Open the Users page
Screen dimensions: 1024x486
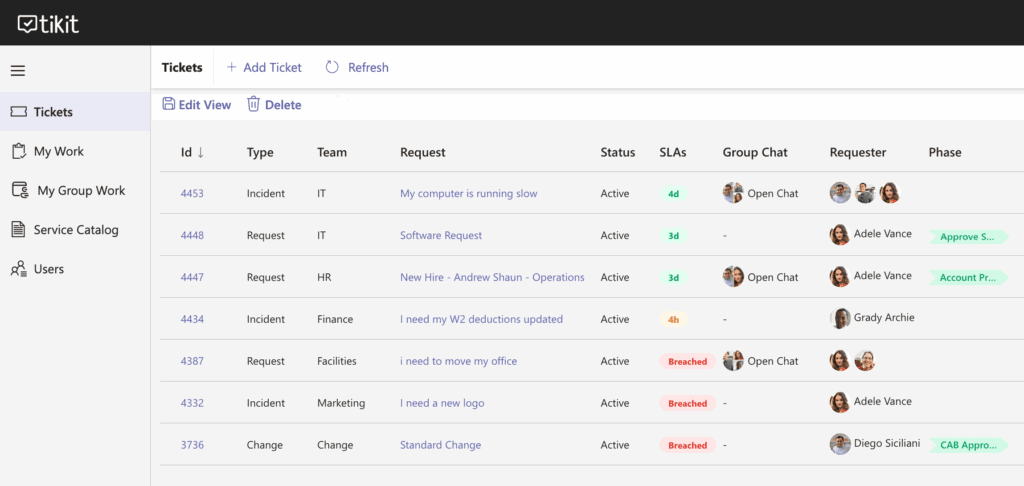[48, 269]
